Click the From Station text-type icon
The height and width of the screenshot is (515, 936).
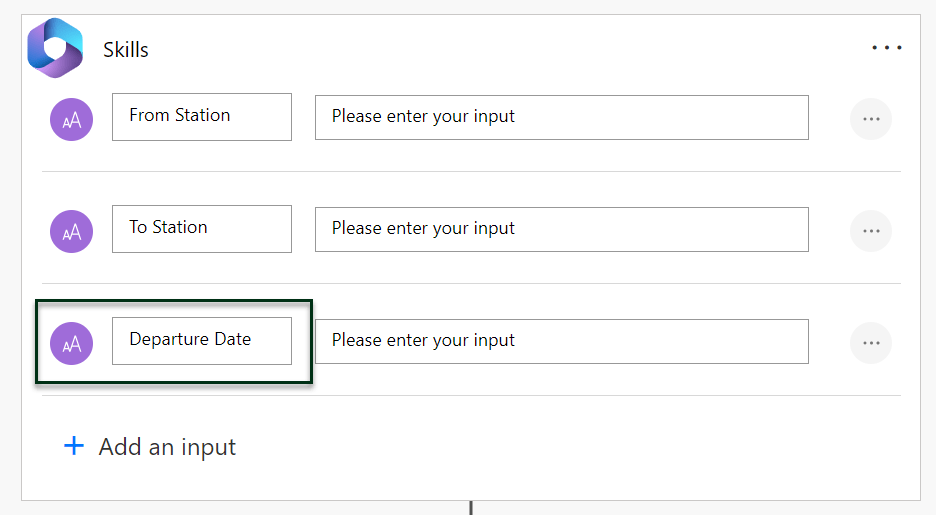pyautogui.click(x=71, y=120)
